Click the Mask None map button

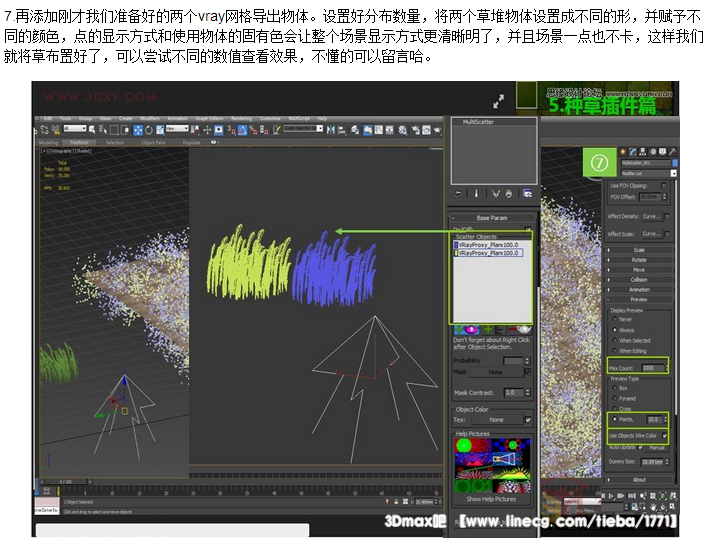coord(495,372)
